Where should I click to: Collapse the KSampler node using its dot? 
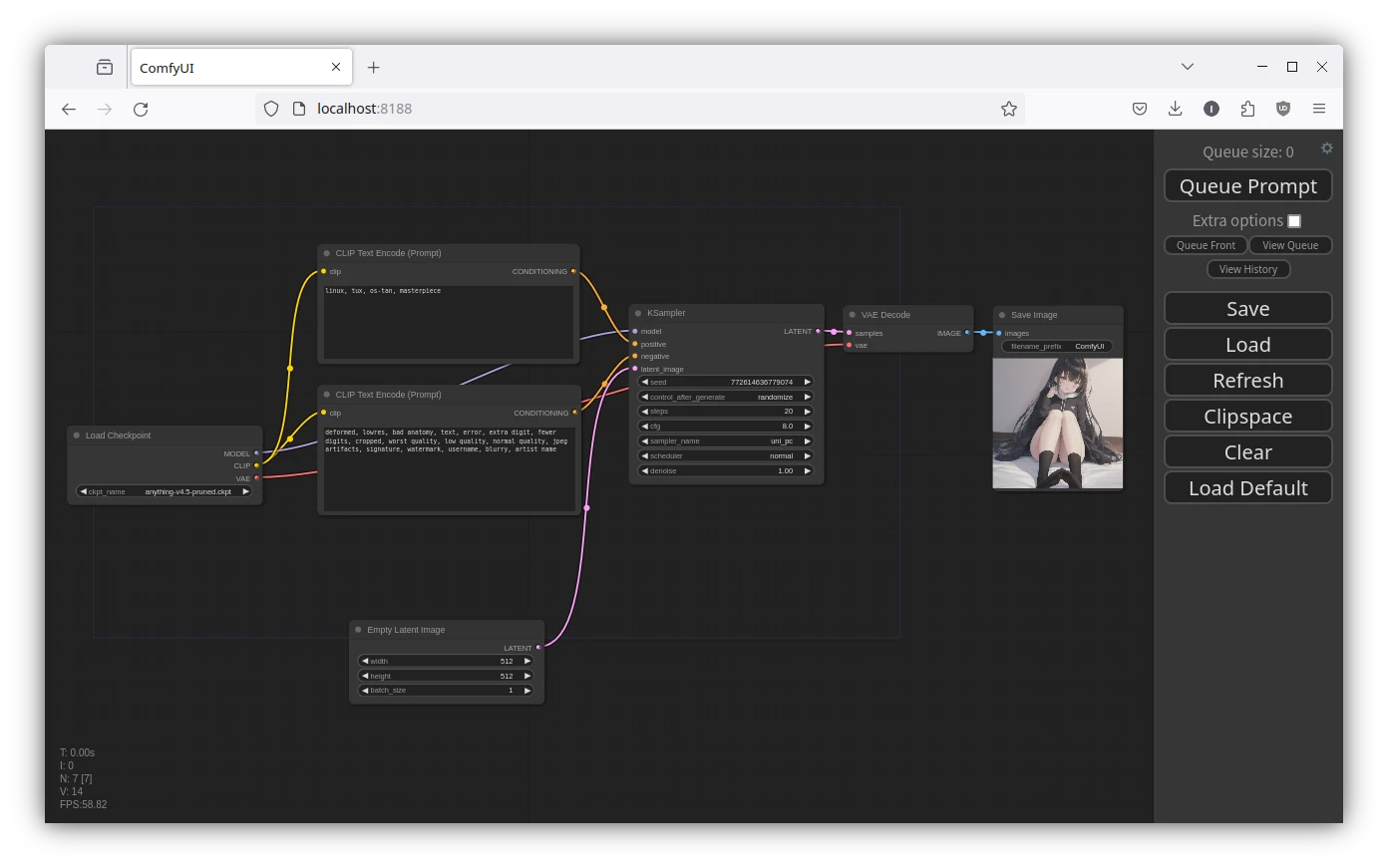[x=638, y=313]
